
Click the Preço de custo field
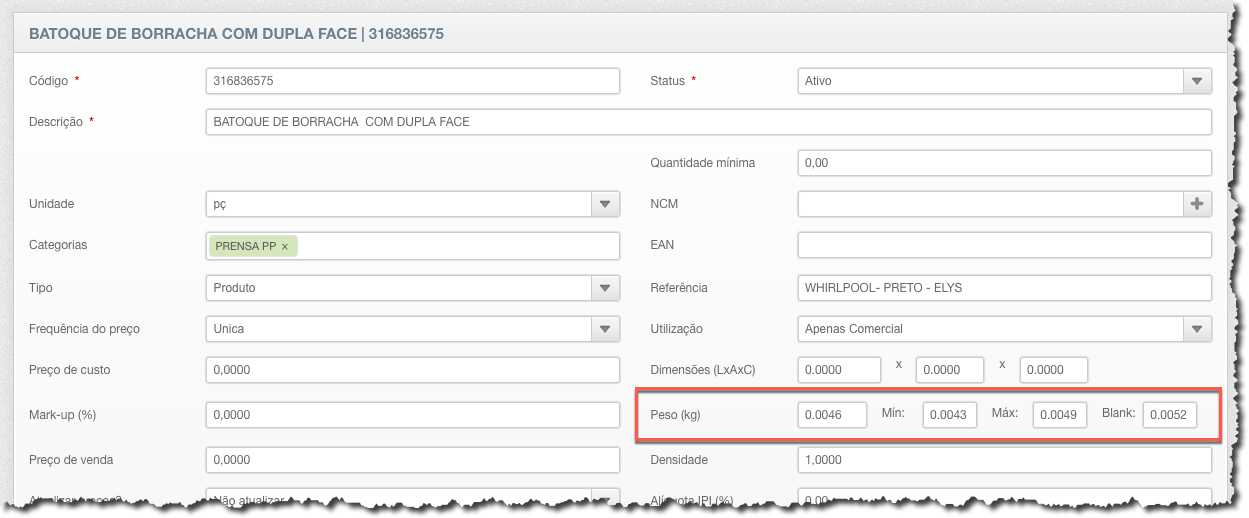[412, 370]
